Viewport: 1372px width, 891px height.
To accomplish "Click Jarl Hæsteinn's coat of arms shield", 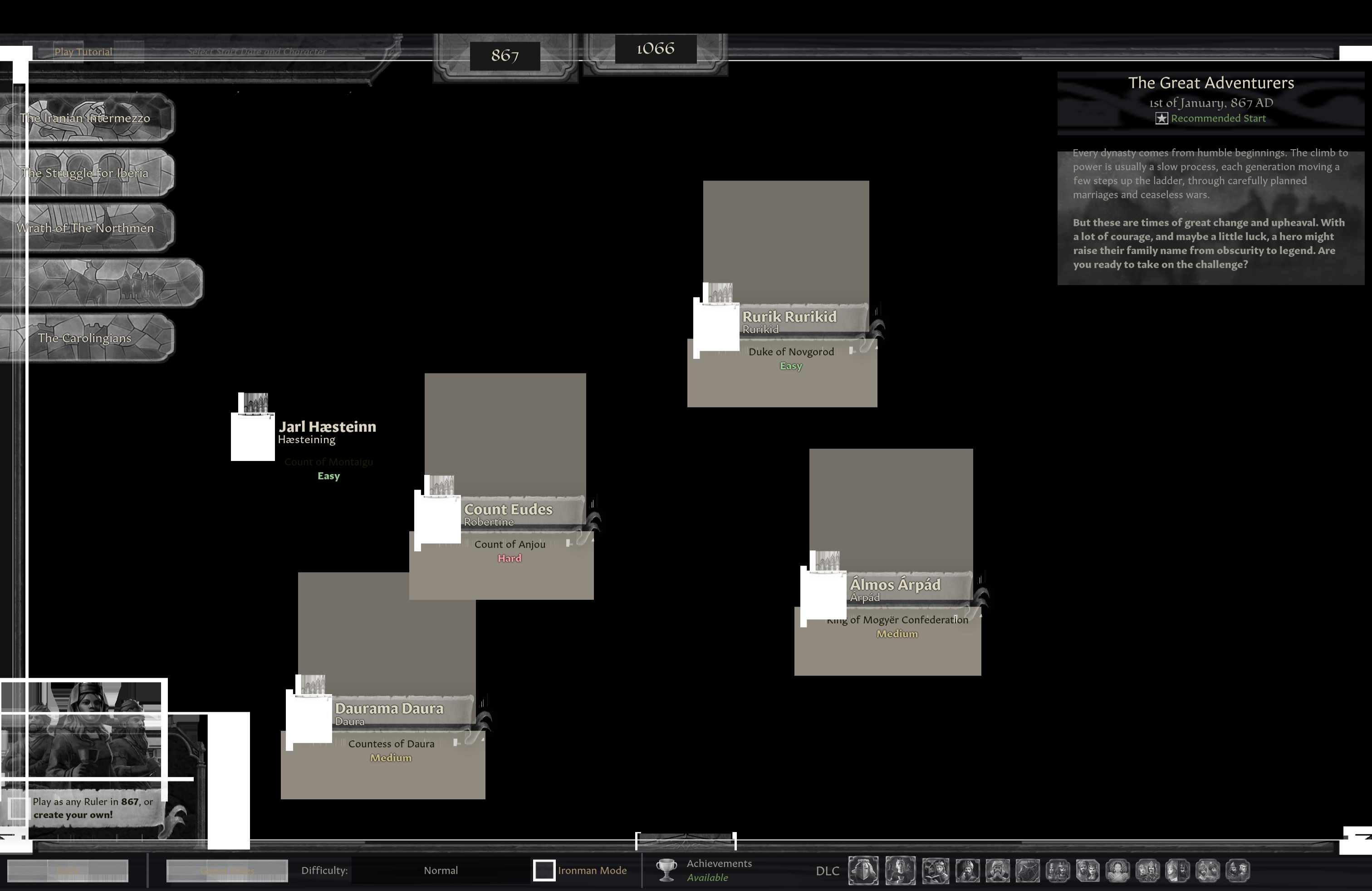I will [x=253, y=436].
